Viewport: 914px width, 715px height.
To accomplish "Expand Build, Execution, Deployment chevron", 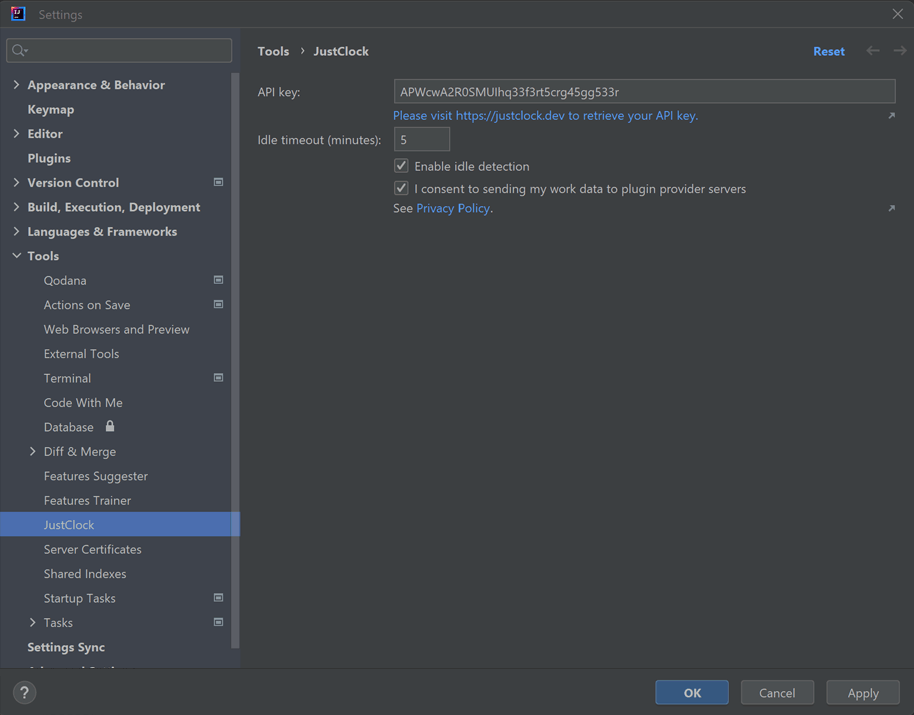I will [x=16, y=207].
